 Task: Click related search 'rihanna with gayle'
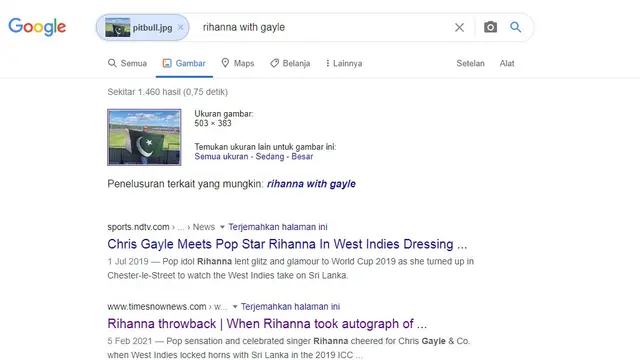(311, 184)
